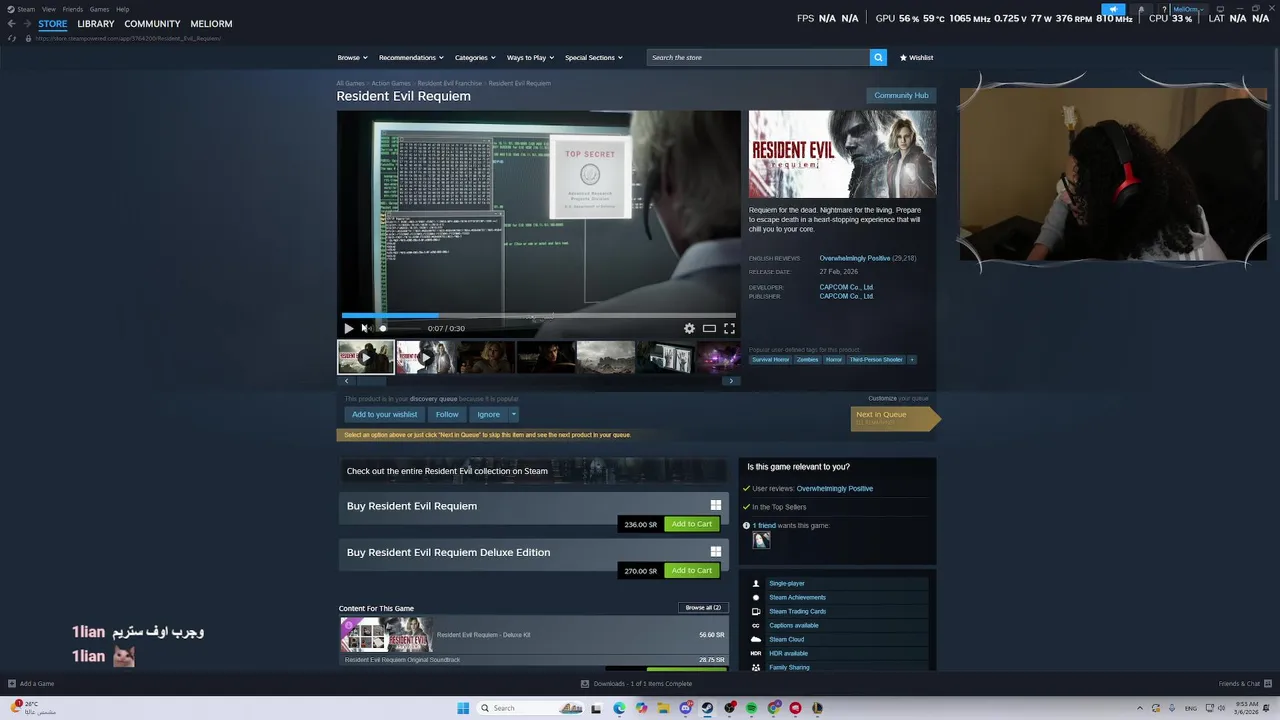The width and height of the screenshot is (1280, 720).
Task: Open the Friends menu
Action: [x=73, y=9]
